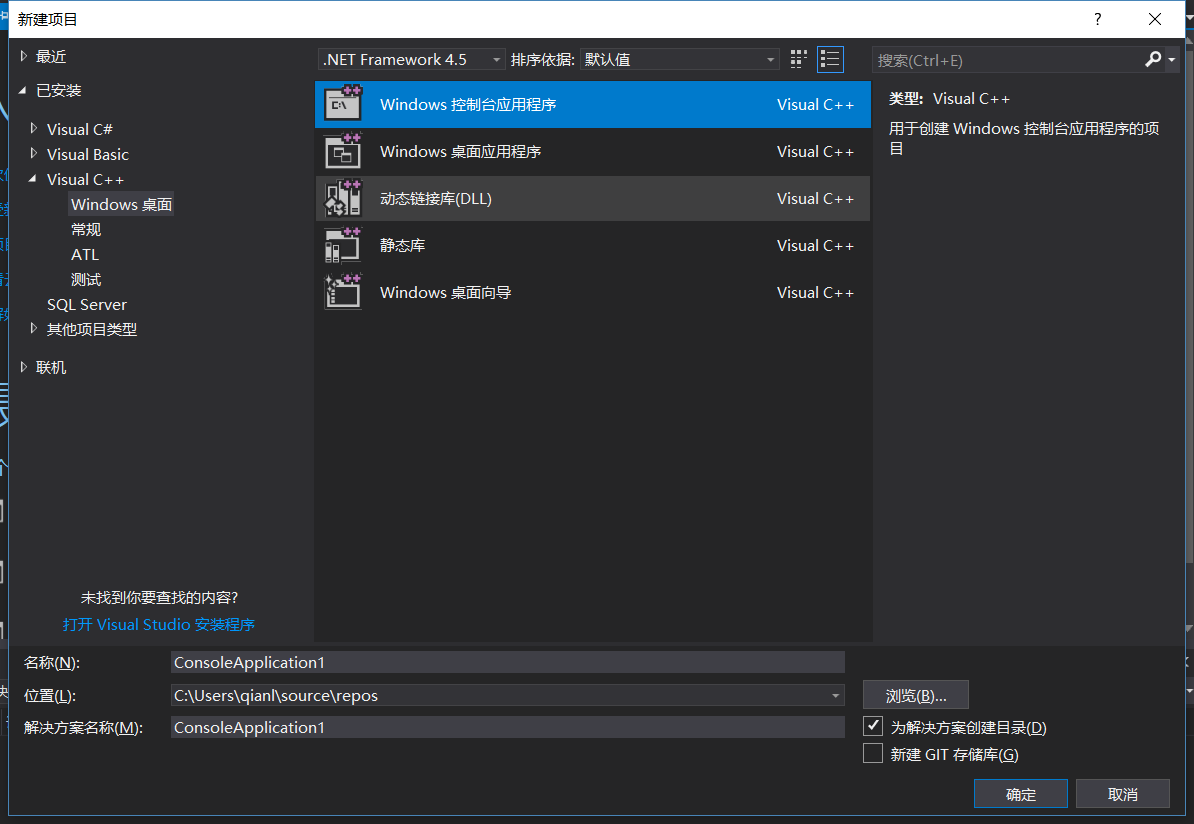The width and height of the screenshot is (1194, 824).
Task: Expand the Visual Basic node
Action: click(34, 154)
